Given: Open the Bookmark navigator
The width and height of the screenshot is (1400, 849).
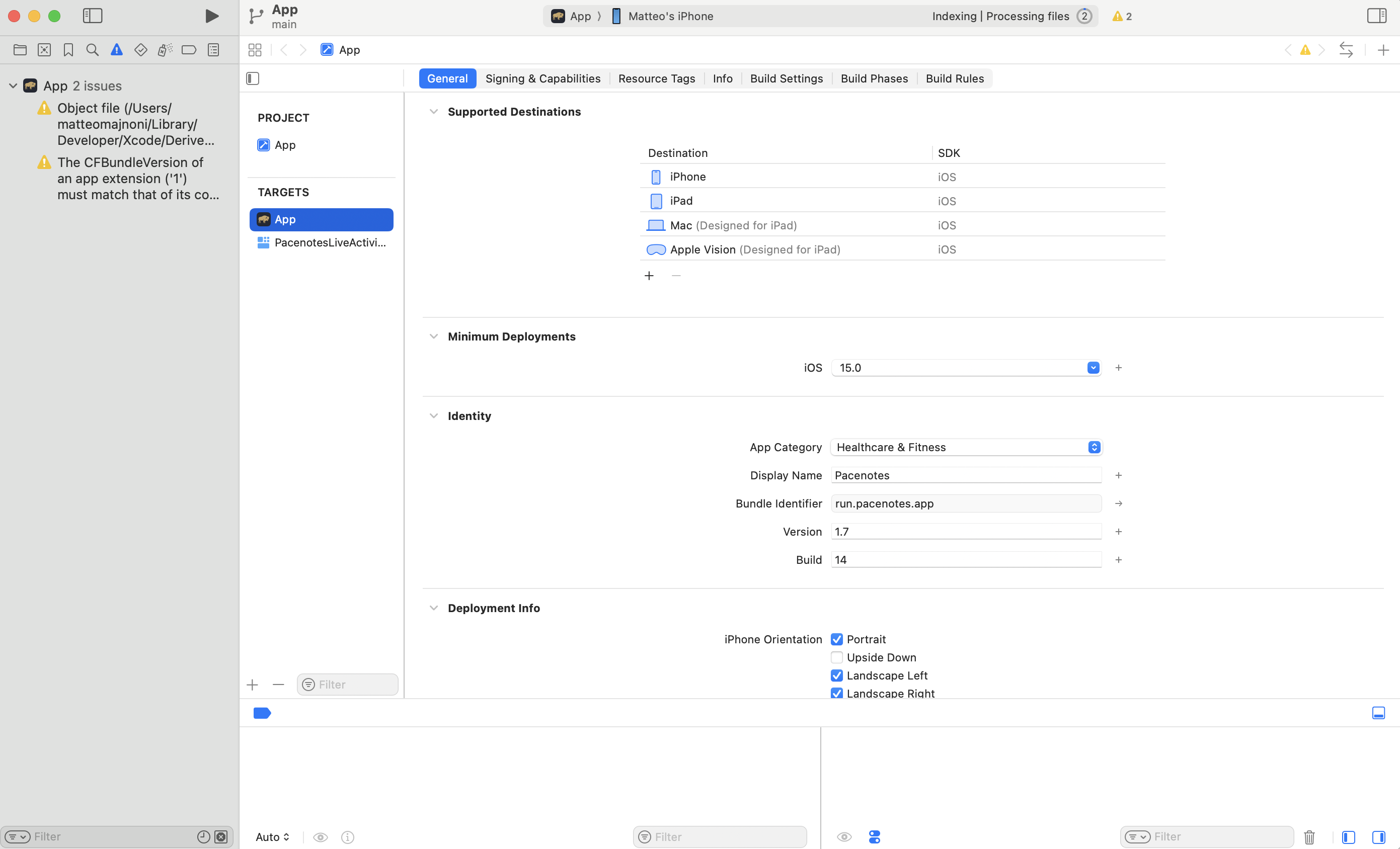Looking at the screenshot, I should point(68,50).
